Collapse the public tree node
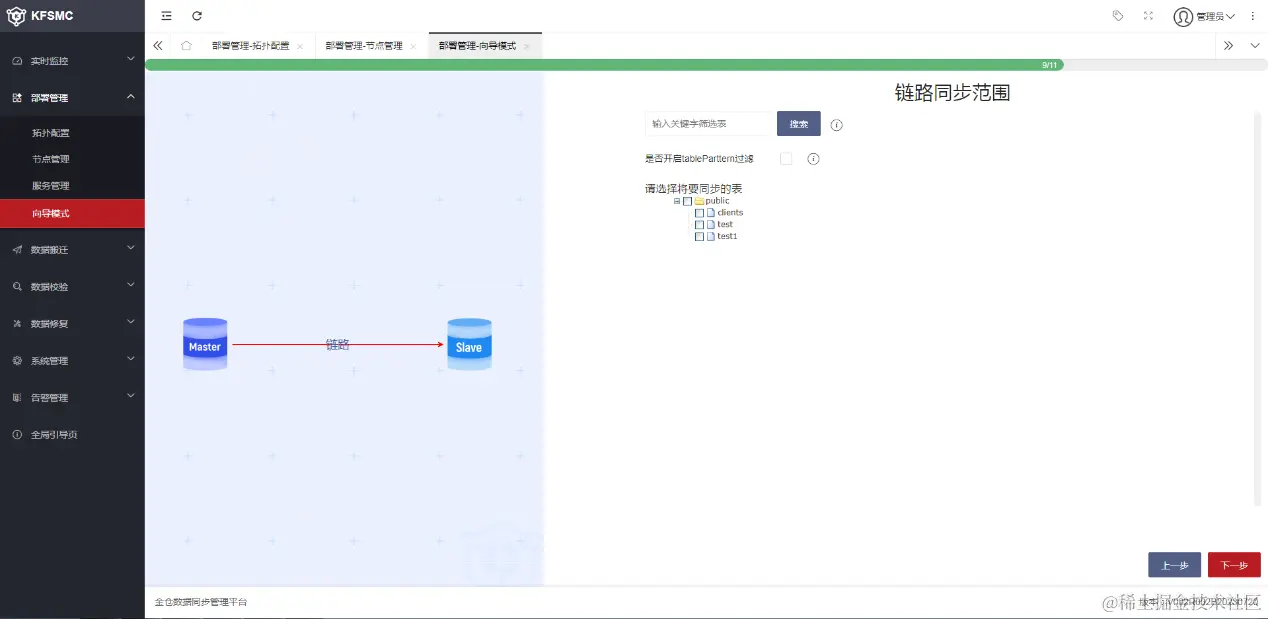This screenshot has width=1268, height=619. [677, 201]
